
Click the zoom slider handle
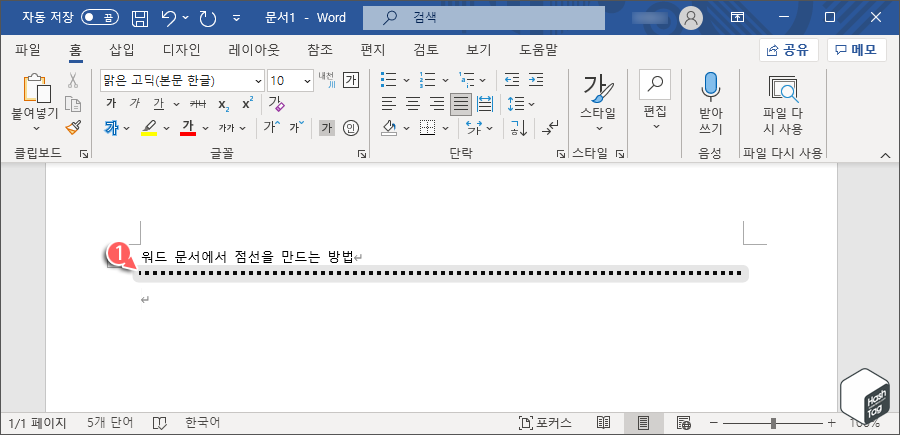pos(774,424)
